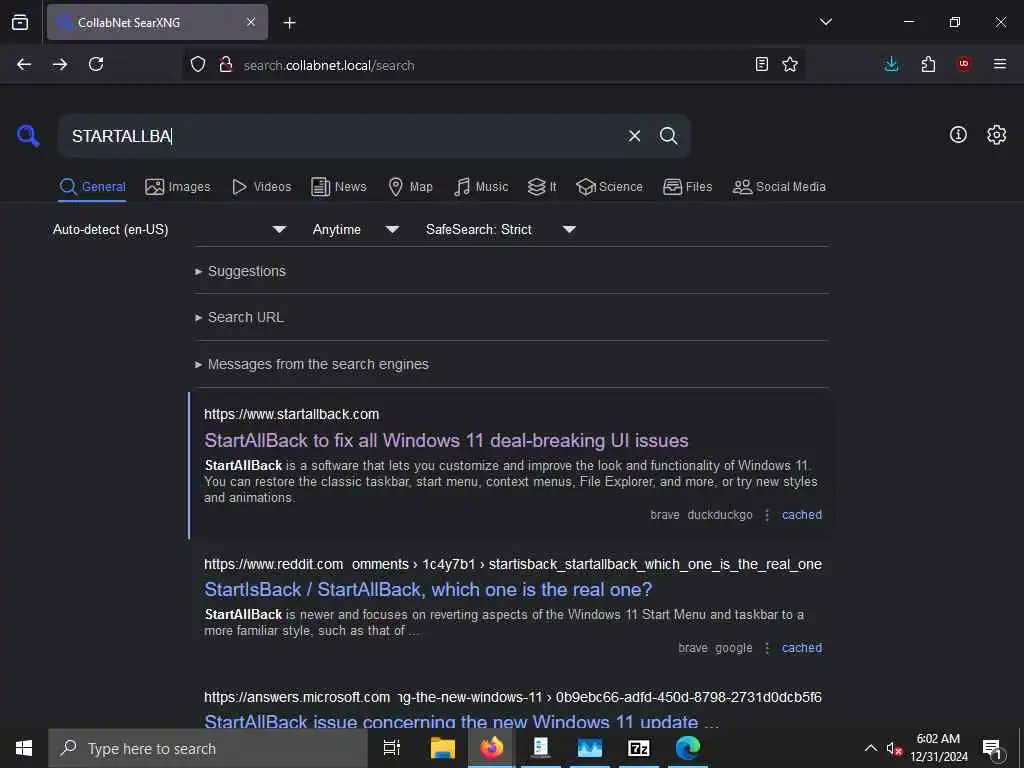View site security lock icon
The width and height of the screenshot is (1024, 768).
coord(226,64)
